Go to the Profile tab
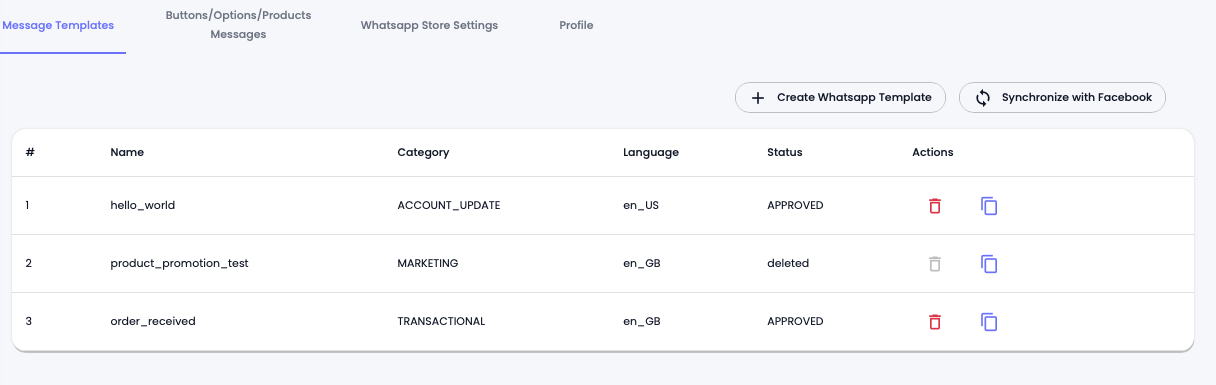The height and width of the screenshot is (385, 1216). coord(576,25)
